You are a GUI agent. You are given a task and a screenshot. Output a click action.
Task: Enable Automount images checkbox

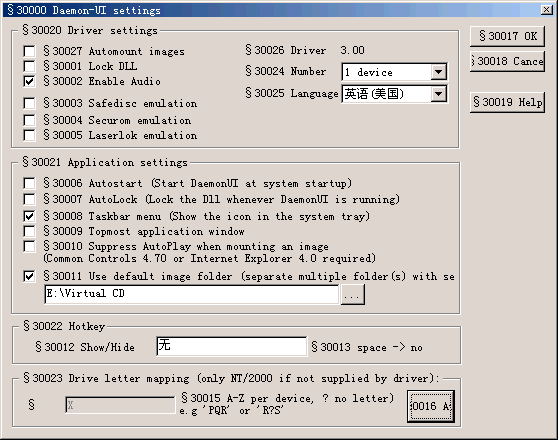tap(29, 51)
